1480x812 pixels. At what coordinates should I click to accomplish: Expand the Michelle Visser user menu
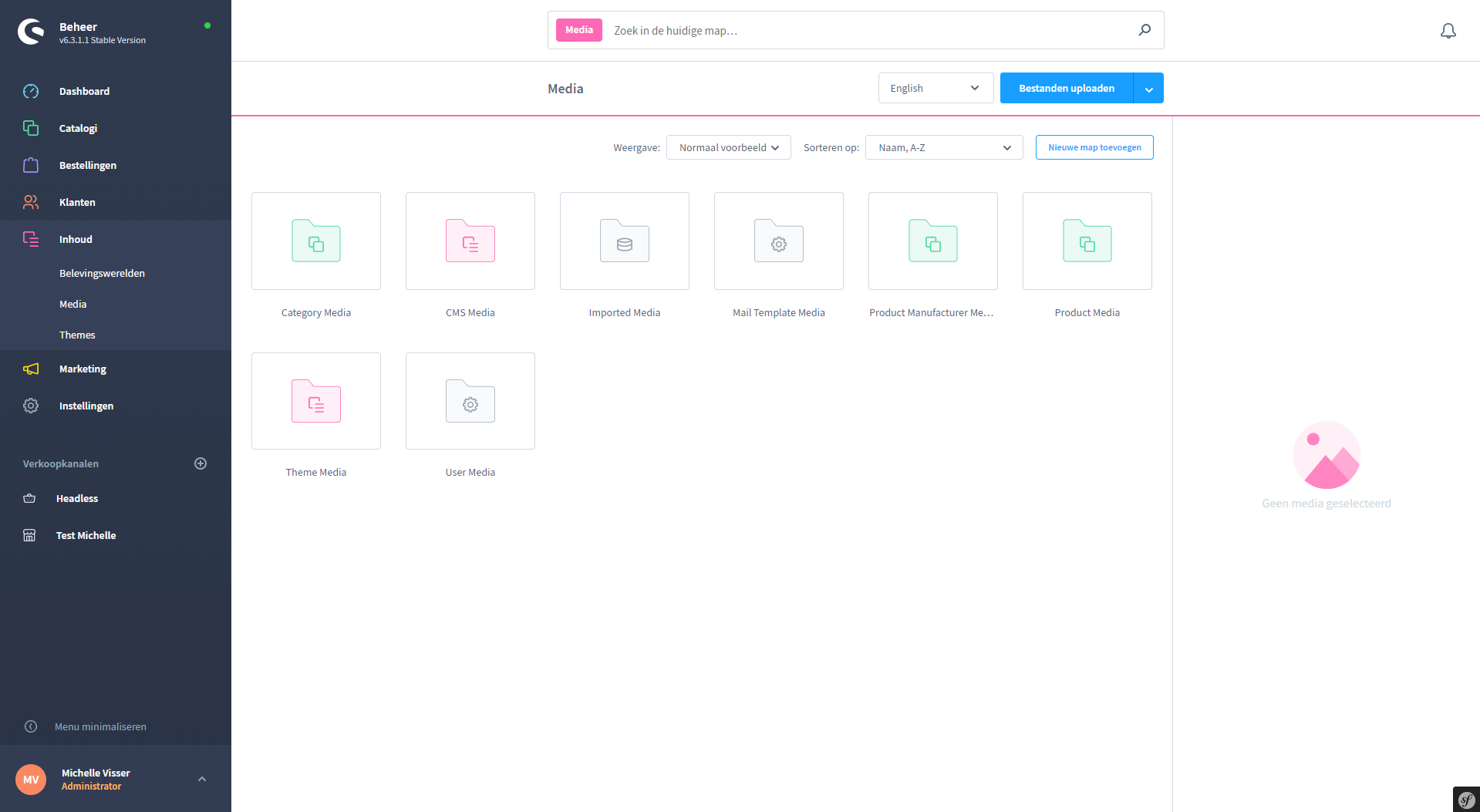click(202, 779)
